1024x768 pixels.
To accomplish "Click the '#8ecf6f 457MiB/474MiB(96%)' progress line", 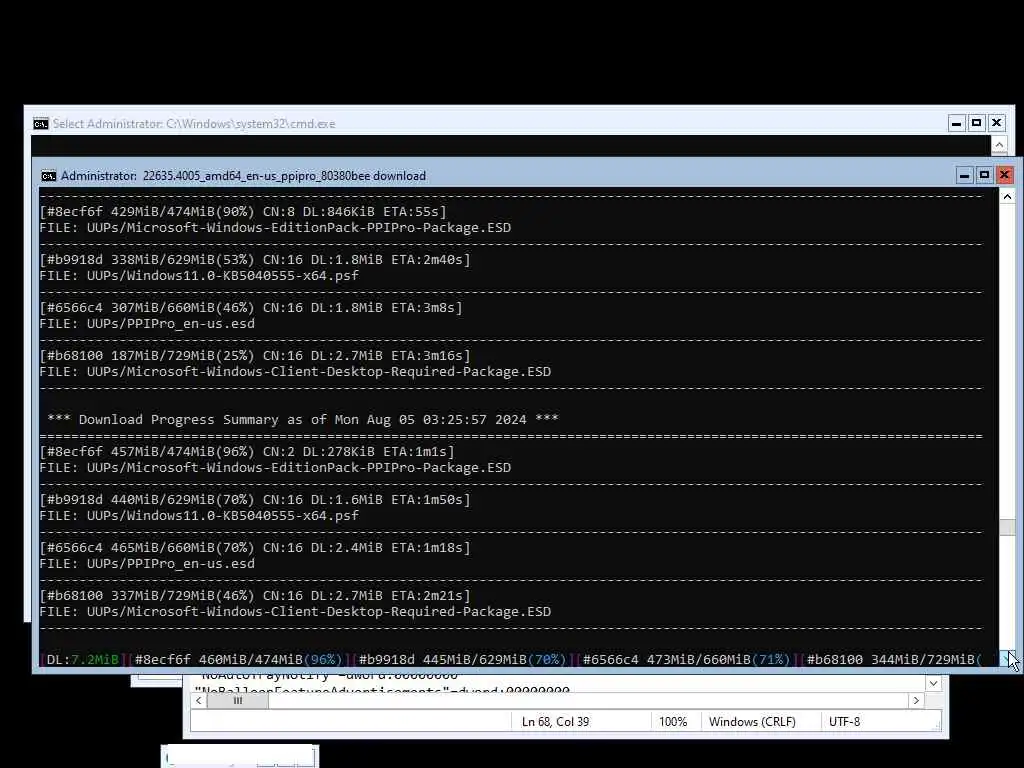I will [x=247, y=451].
